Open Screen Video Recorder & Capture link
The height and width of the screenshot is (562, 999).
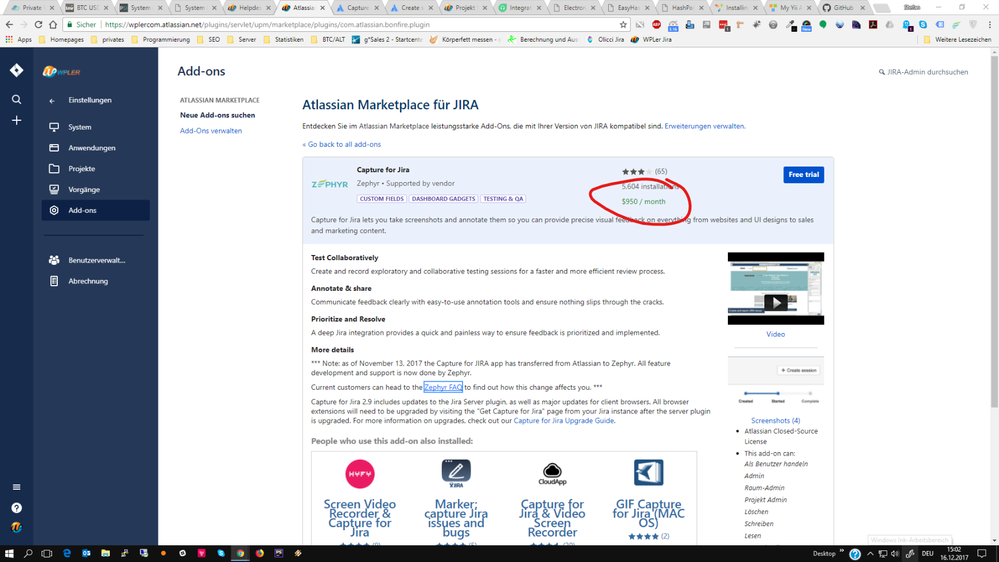(360, 518)
